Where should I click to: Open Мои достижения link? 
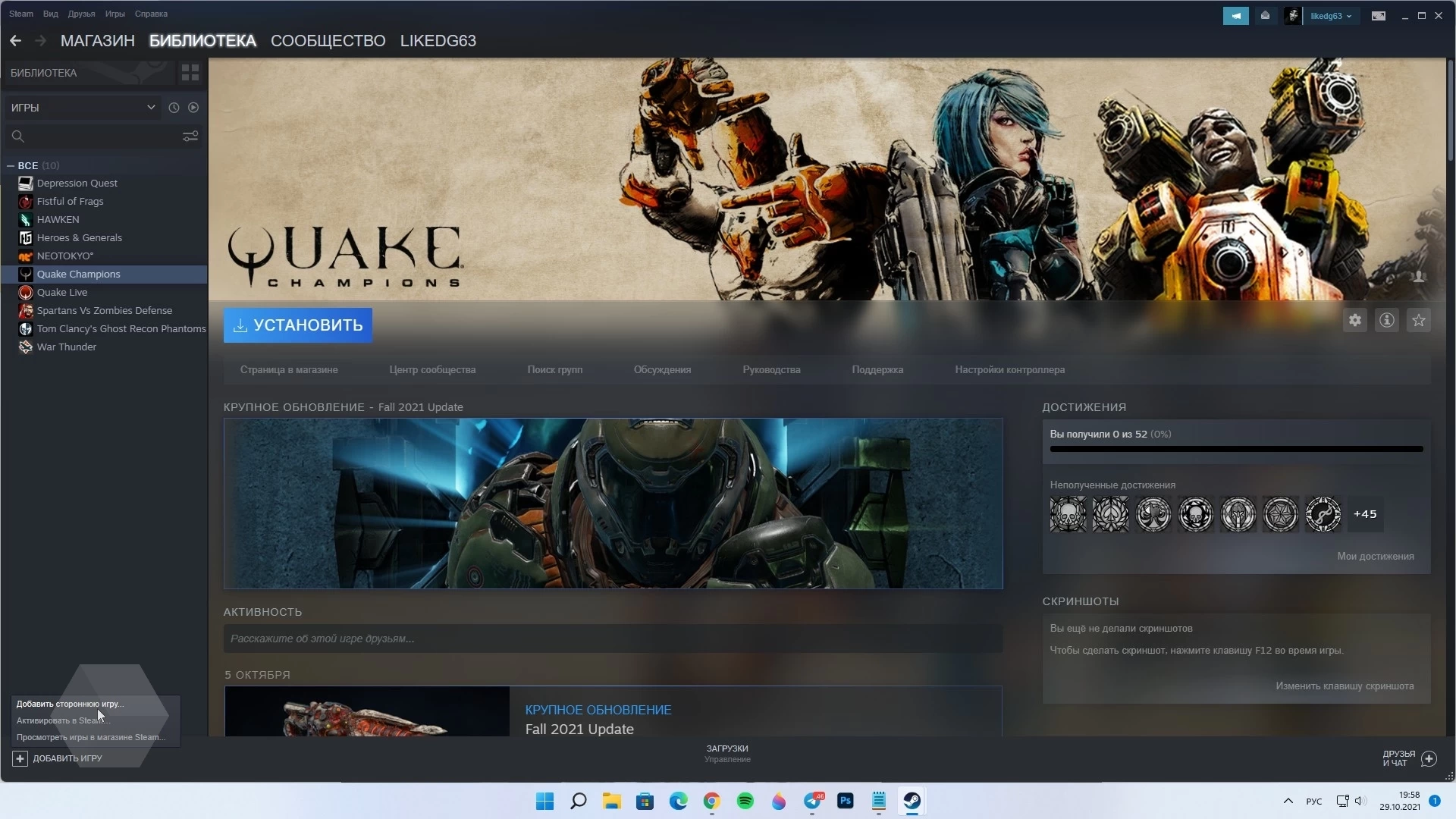point(1376,557)
